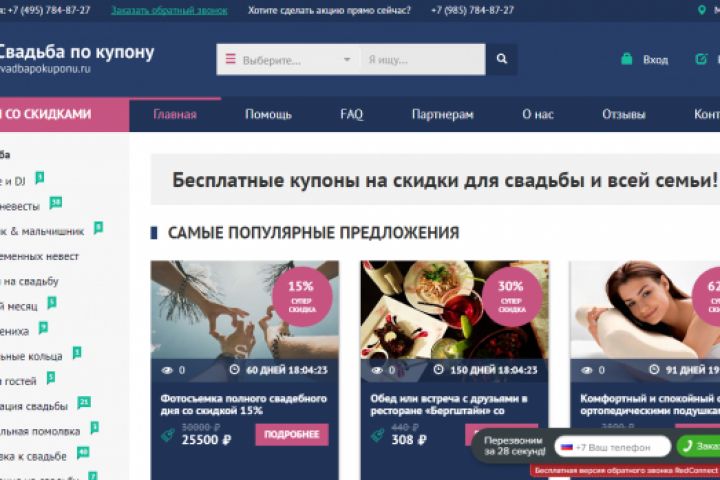Expand the dropdown arrow next to Выберите
Viewport: 720px width, 480px height.
pos(347,60)
